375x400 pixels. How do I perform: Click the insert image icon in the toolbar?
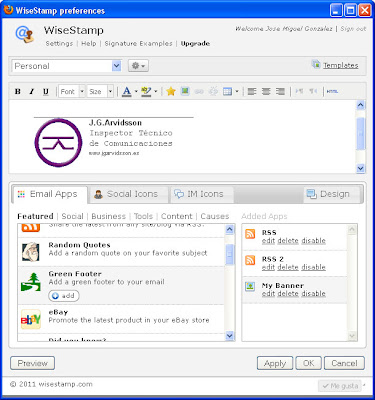click(185, 91)
